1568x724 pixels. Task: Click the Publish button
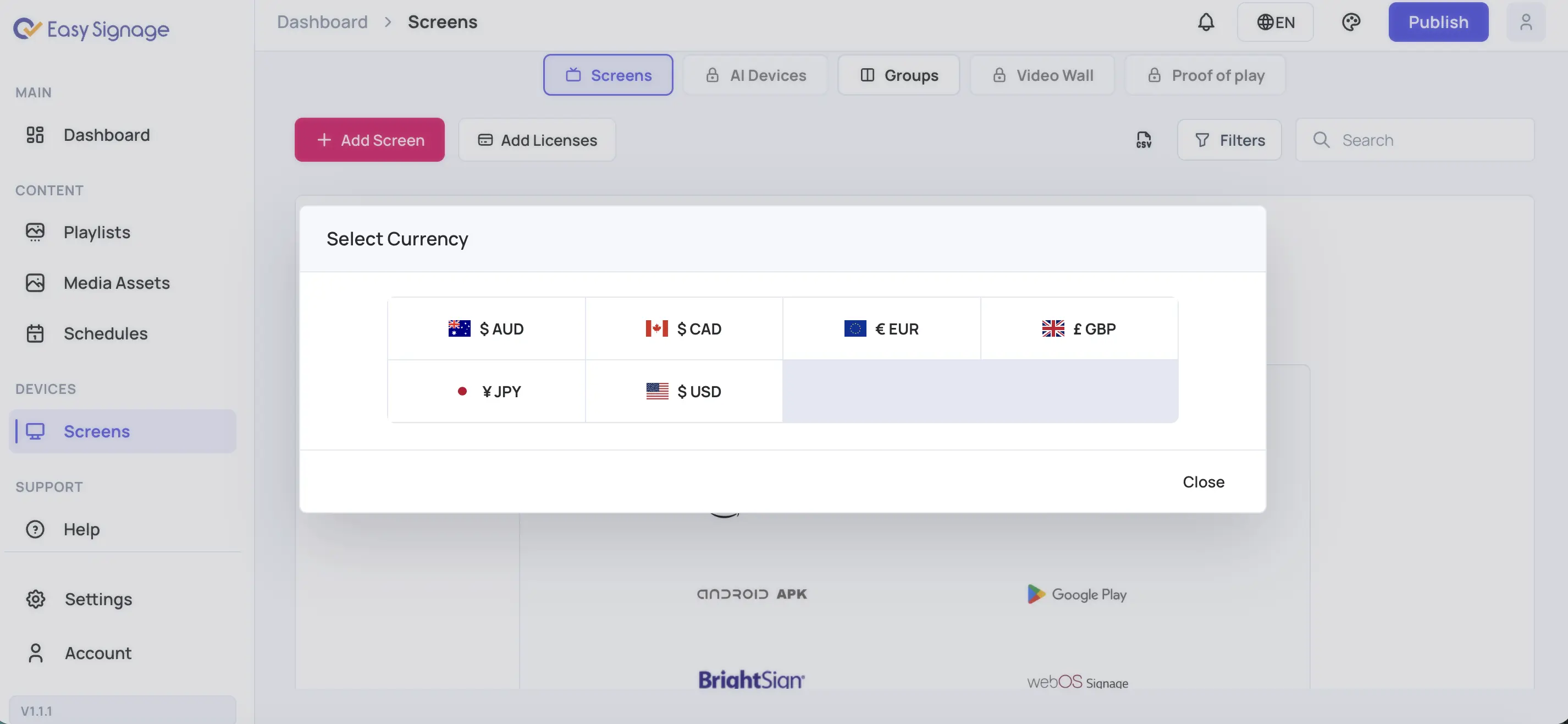point(1438,22)
